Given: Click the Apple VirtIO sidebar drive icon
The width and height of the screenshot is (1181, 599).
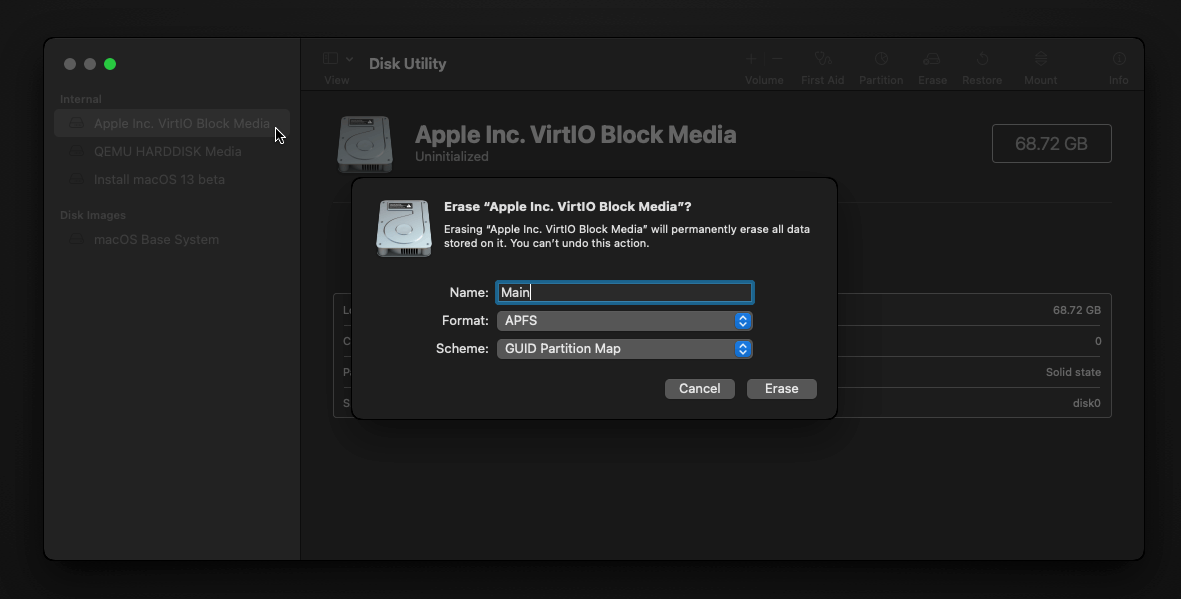Looking at the screenshot, I should tap(76, 124).
